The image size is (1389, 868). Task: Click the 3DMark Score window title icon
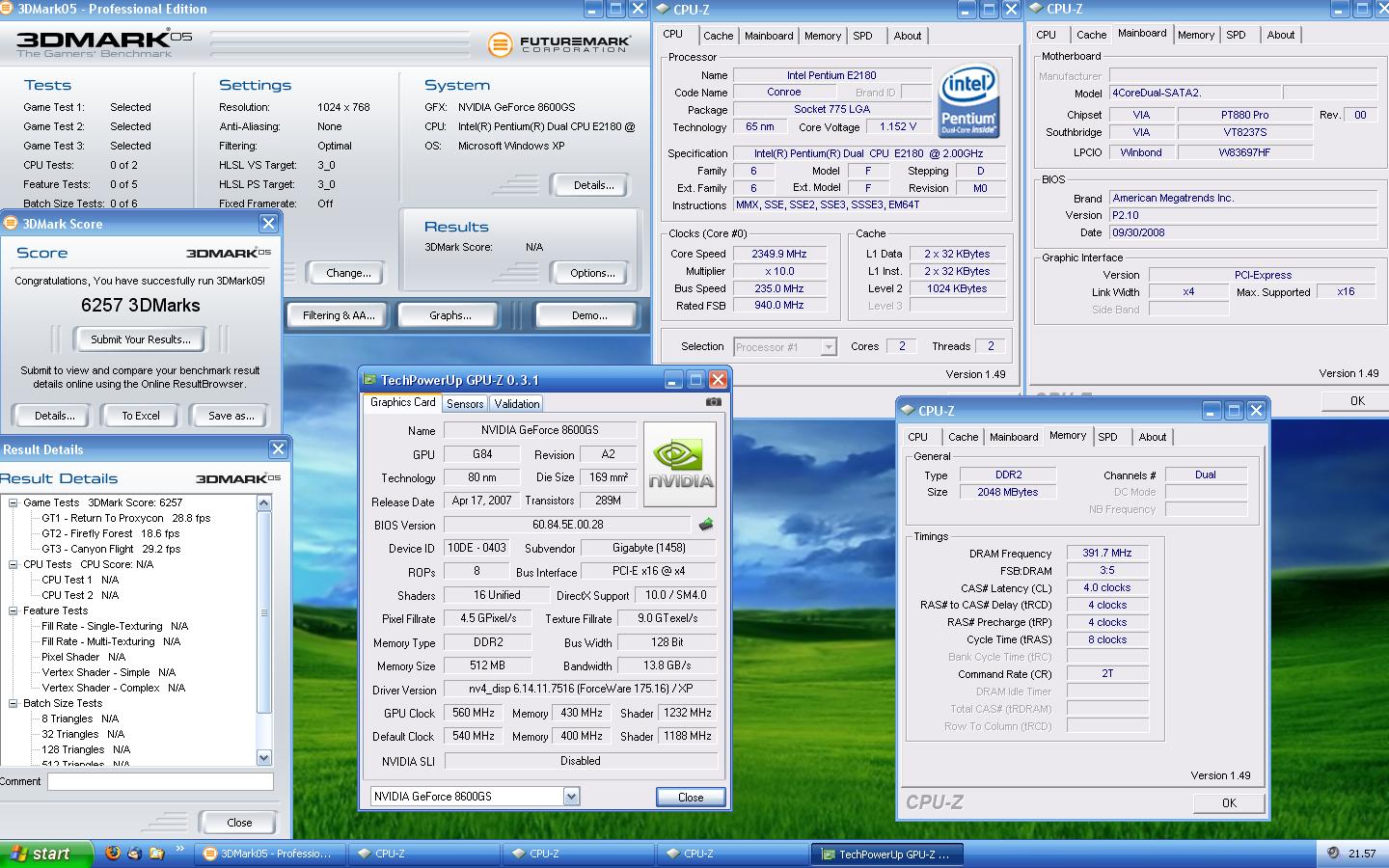(11, 224)
